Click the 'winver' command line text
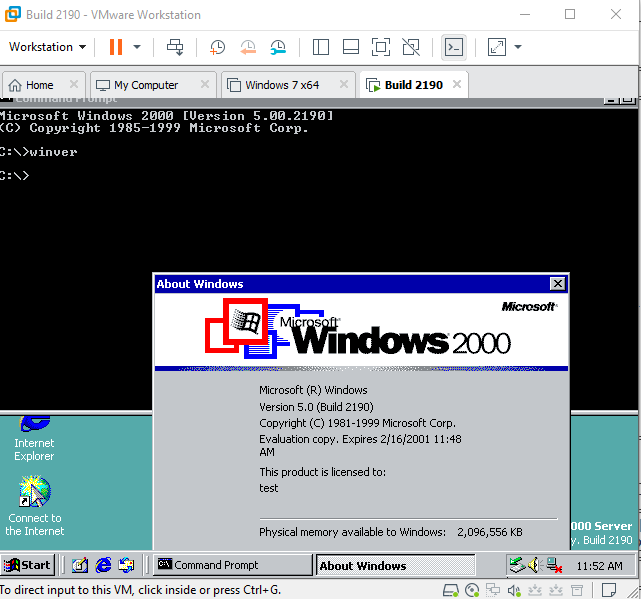This screenshot has width=641, height=599. (53, 152)
